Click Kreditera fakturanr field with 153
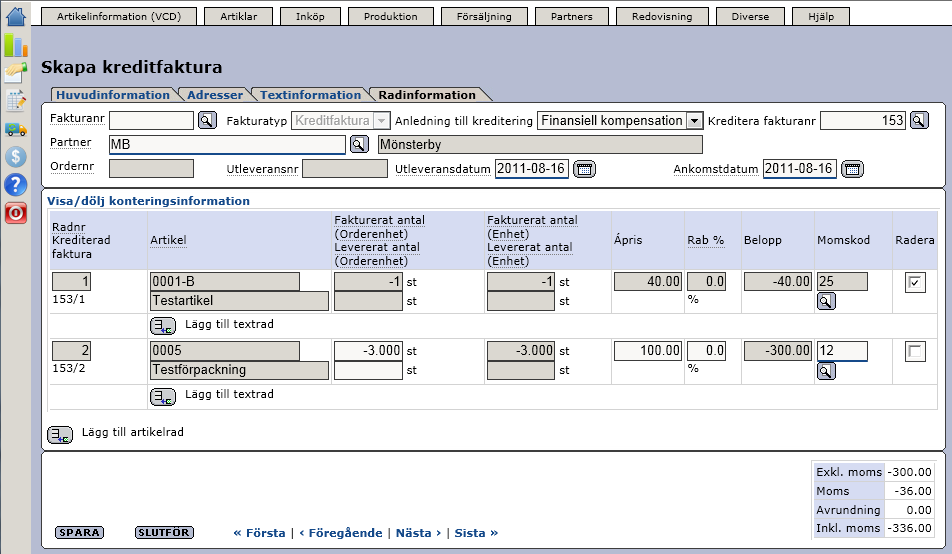 863,120
